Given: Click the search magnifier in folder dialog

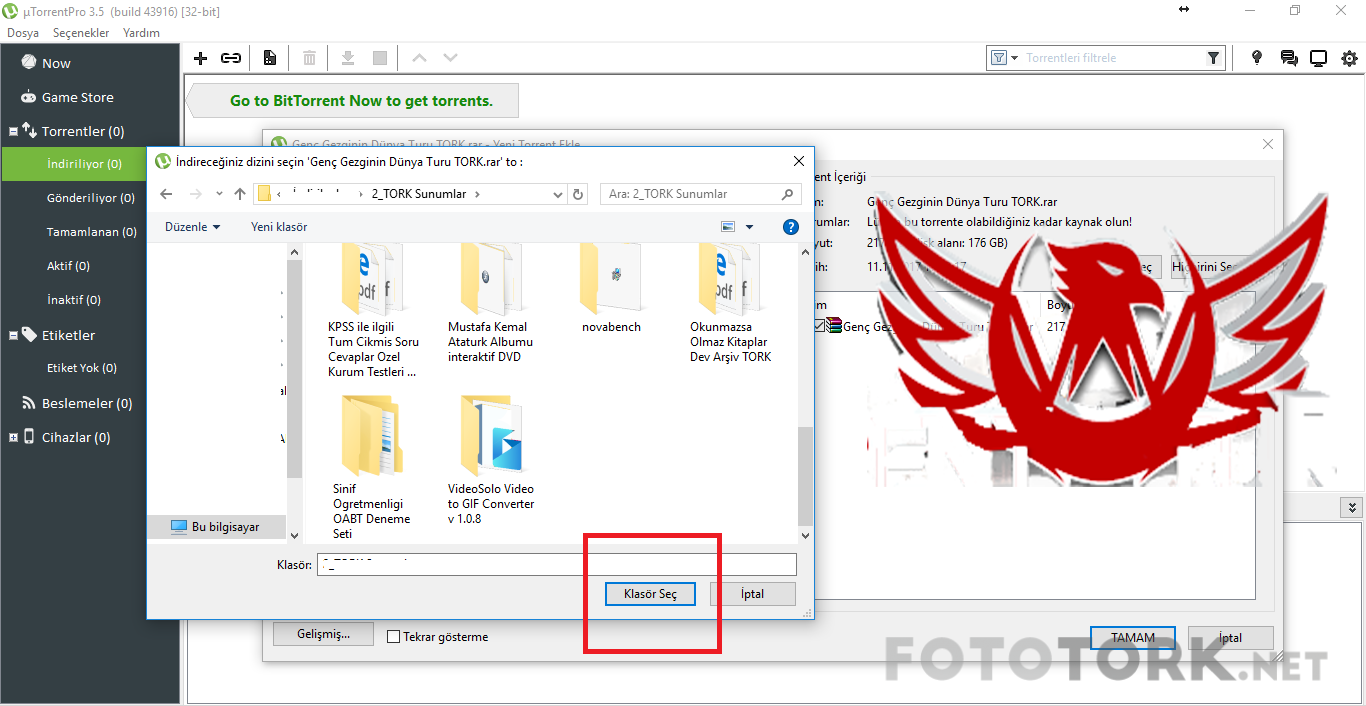Looking at the screenshot, I should [x=787, y=194].
